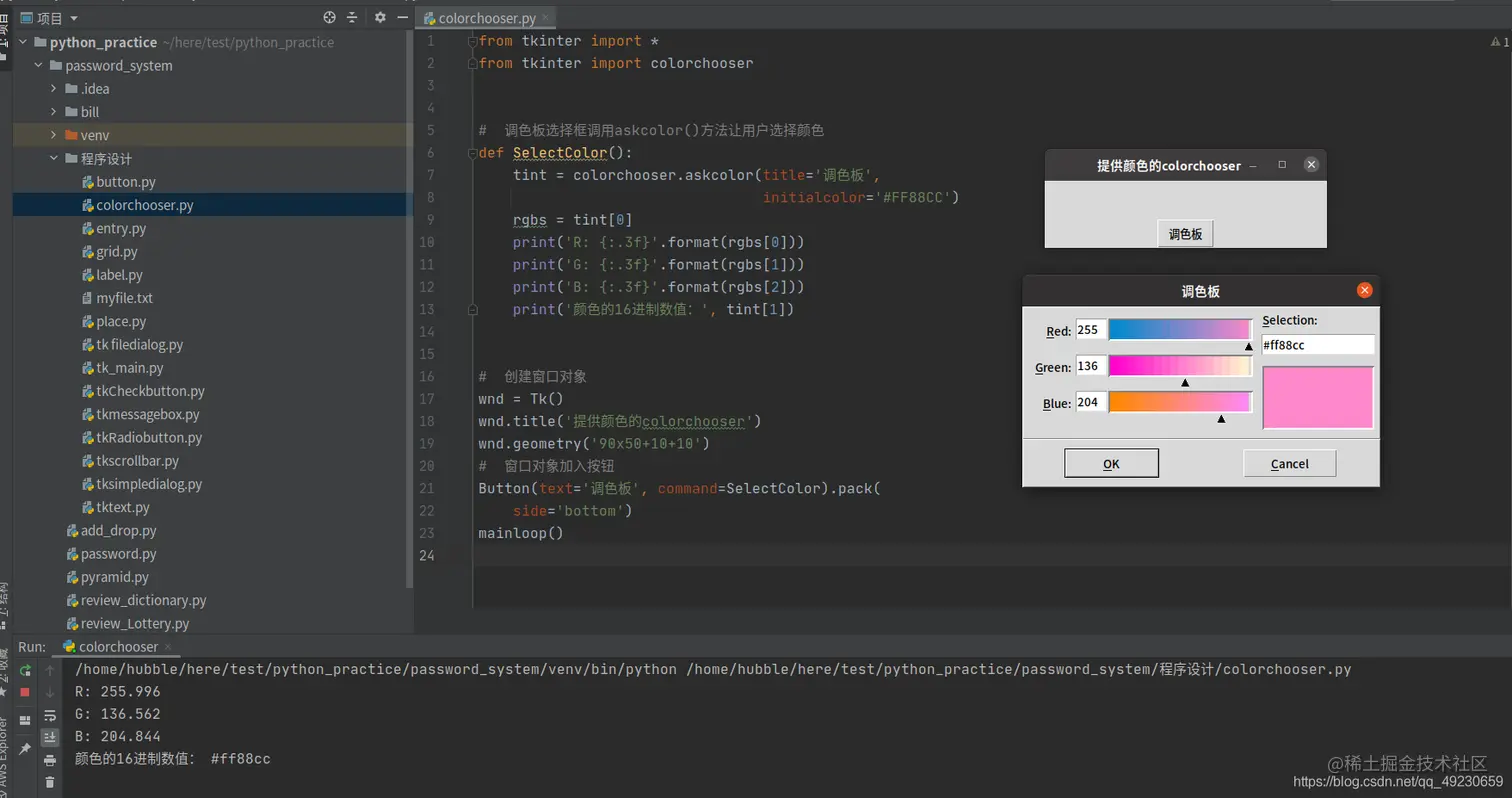Expand the .idea folder

click(55, 89)
